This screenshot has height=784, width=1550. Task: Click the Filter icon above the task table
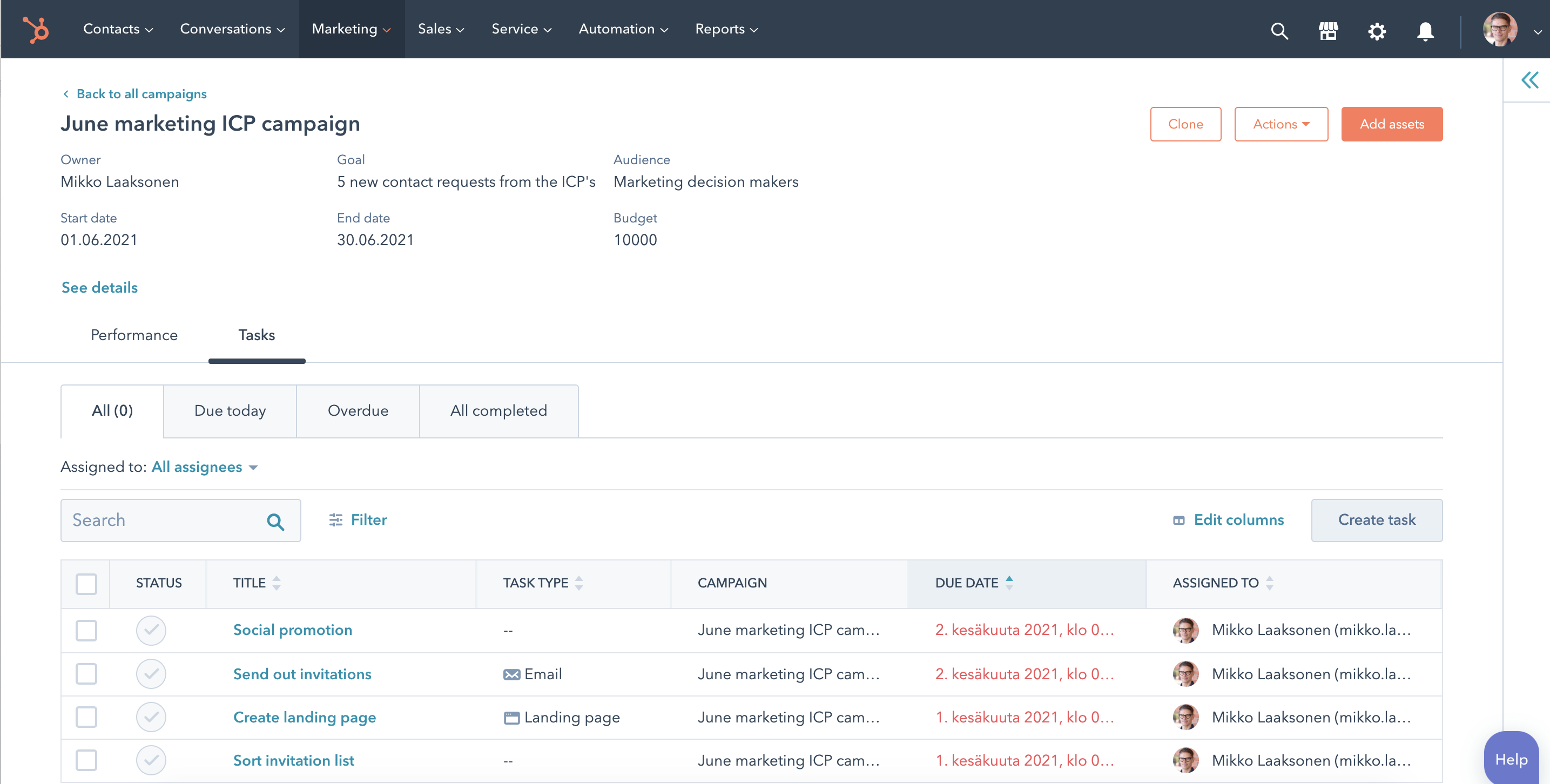(x=336, y=520)
